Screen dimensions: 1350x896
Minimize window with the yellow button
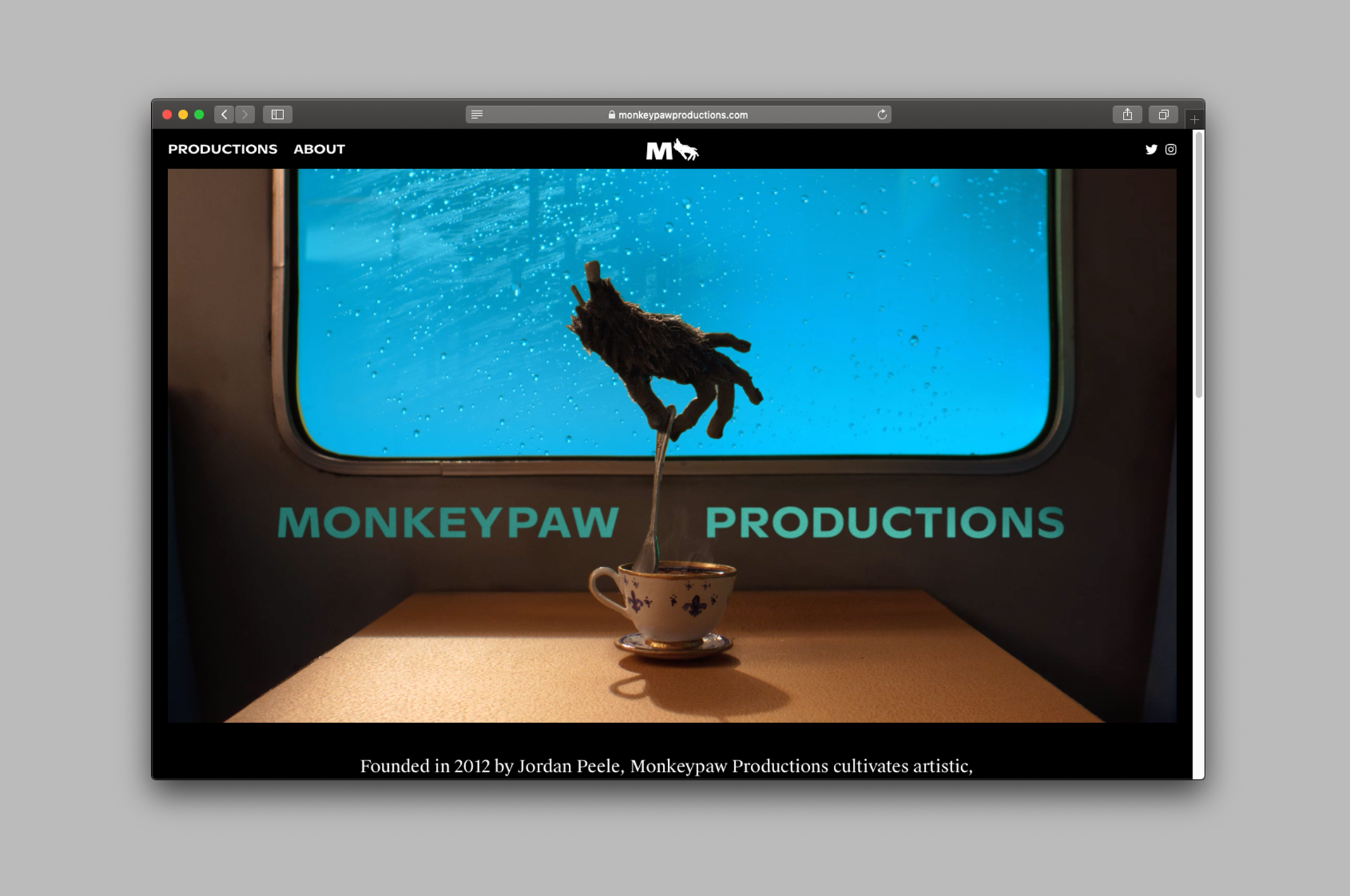pos(184,115)
